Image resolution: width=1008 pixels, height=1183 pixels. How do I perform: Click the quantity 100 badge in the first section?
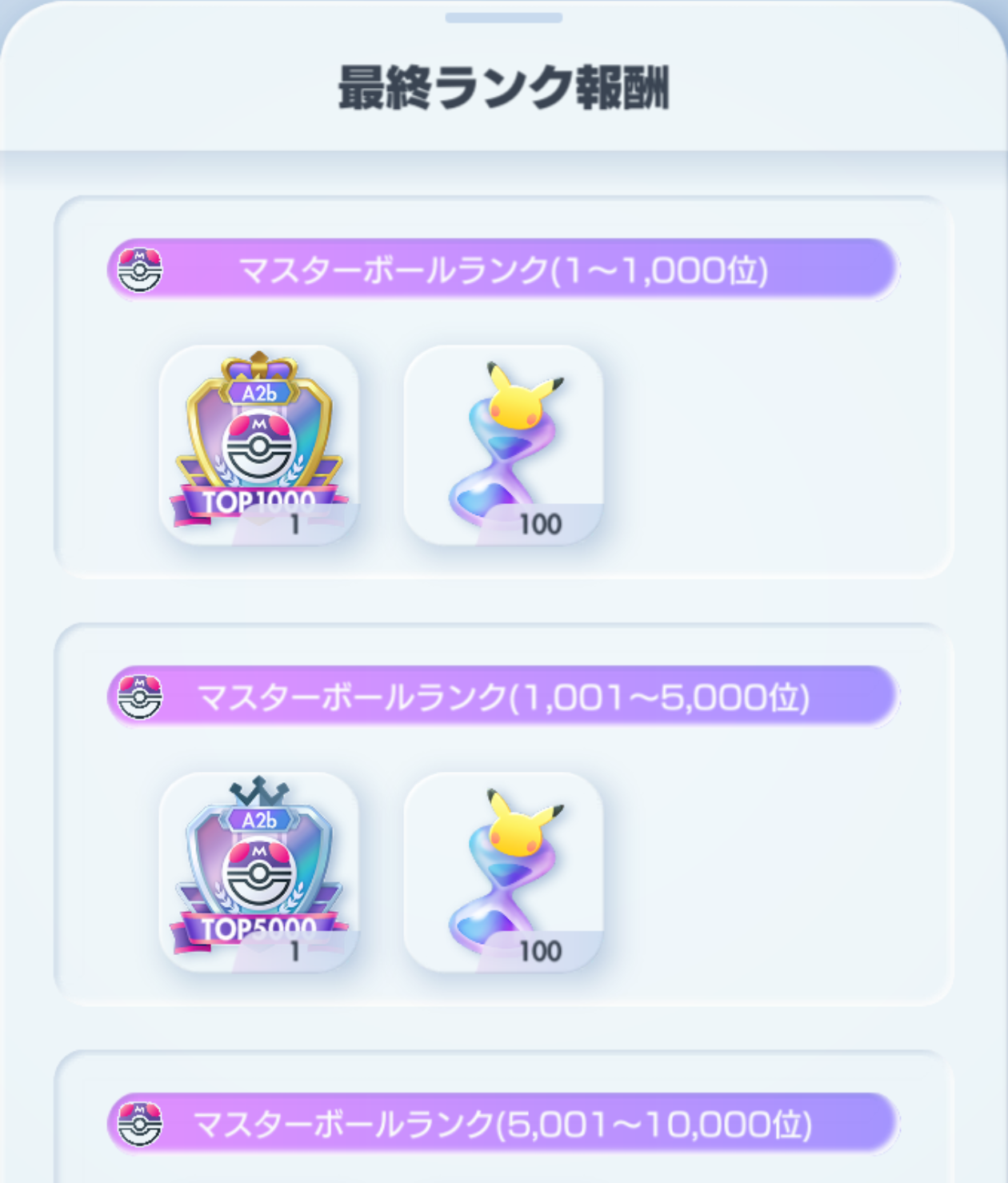coord(540,524)
